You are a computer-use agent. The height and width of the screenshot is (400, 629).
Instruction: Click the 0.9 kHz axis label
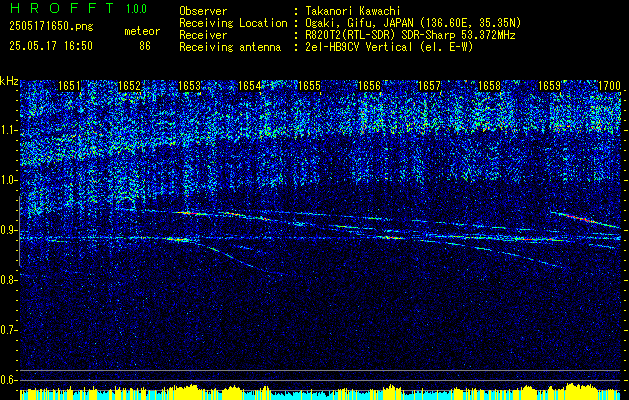(8, 230)
